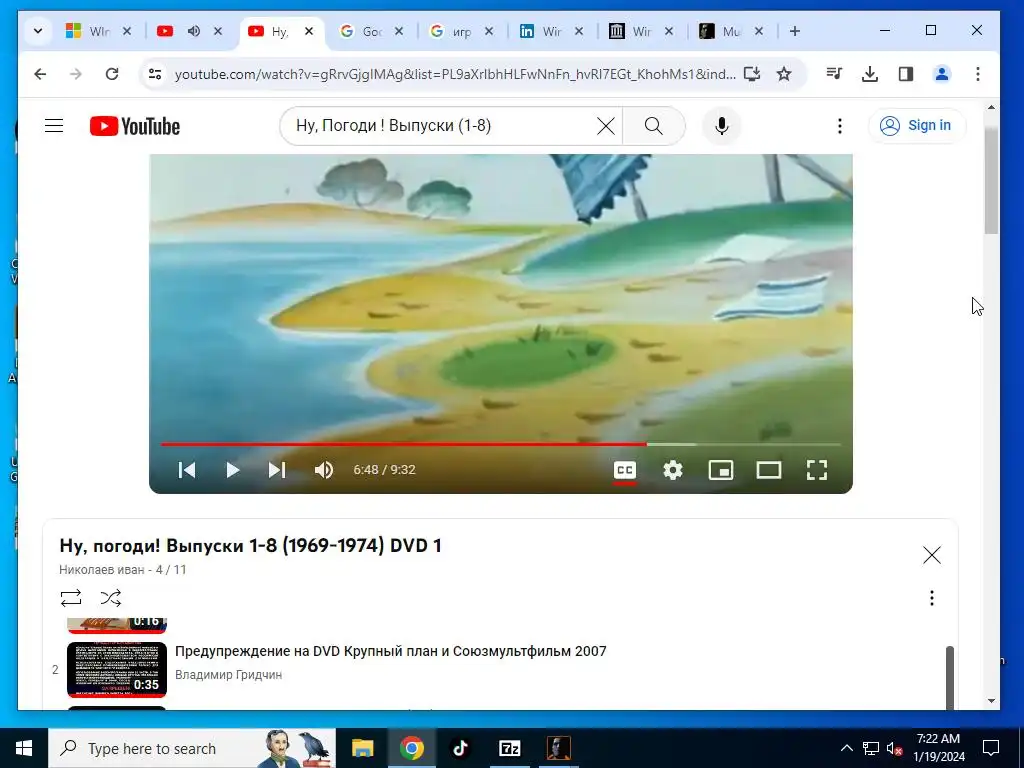Open channel Владимир Гридчин

click(229, 675)
